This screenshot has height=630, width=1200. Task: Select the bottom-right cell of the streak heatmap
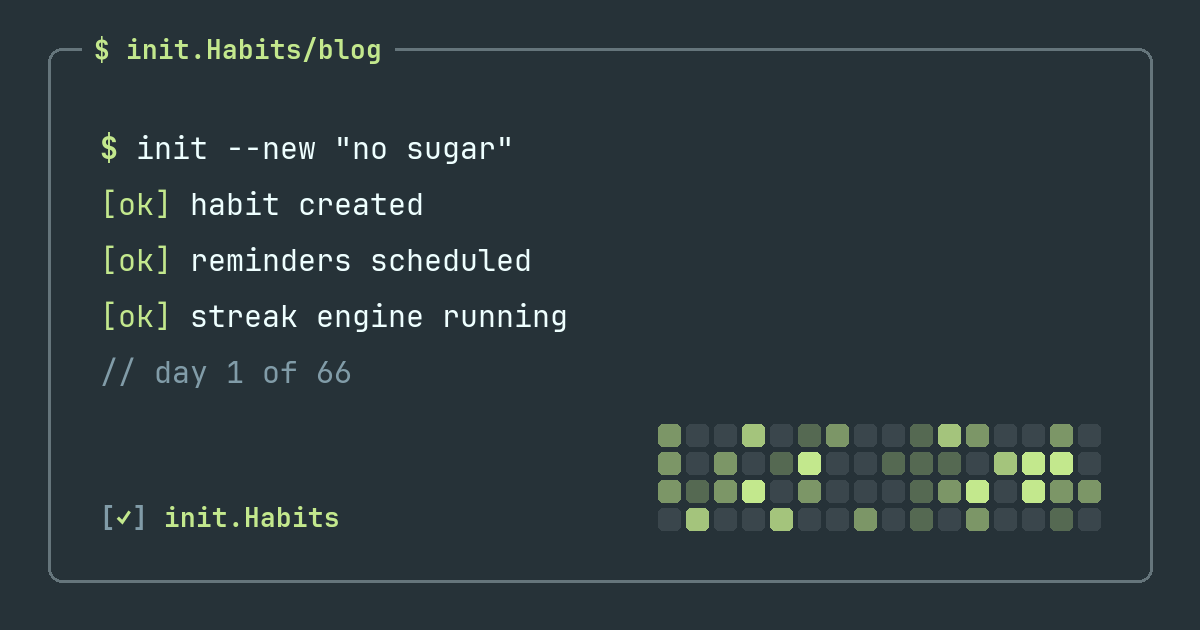(x=1090, y=519)
